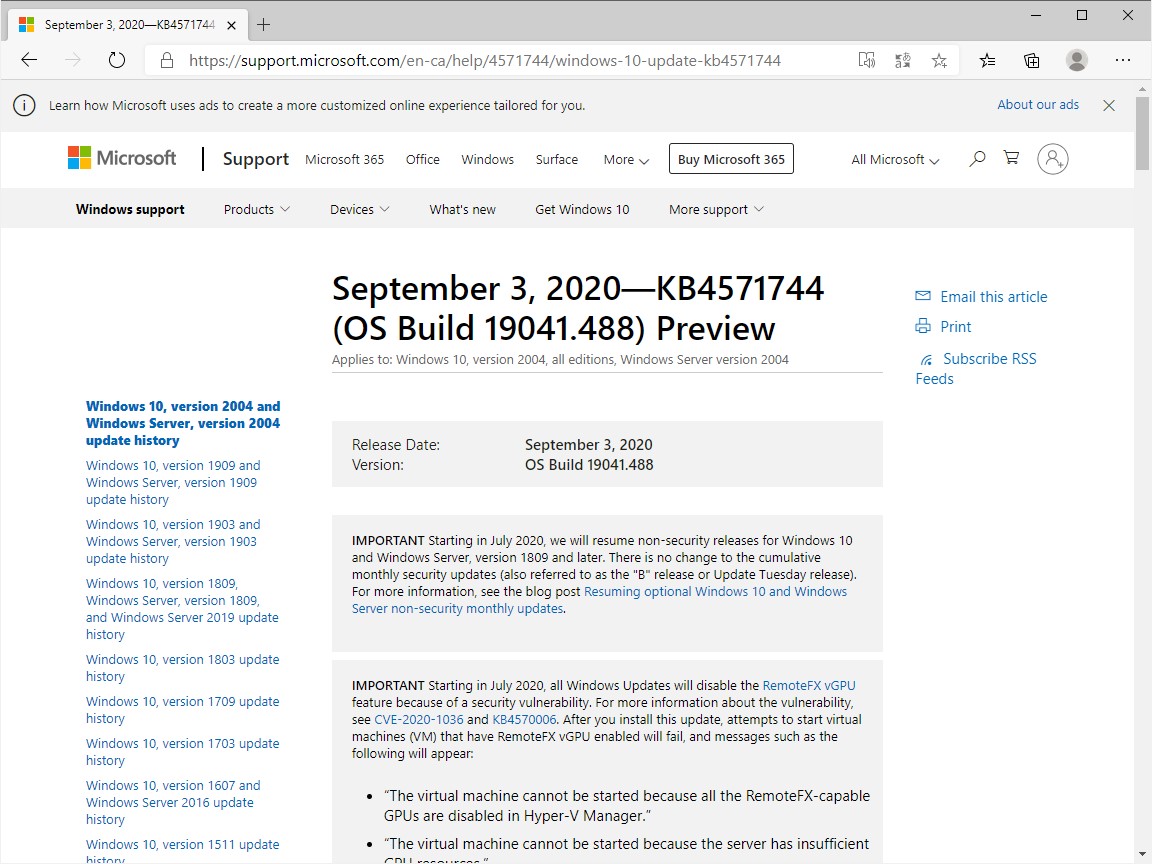The height and width of the screenshot is (864, 1152).
Task: Subscribe to RSS Feeds link
Action: point(976,369)
